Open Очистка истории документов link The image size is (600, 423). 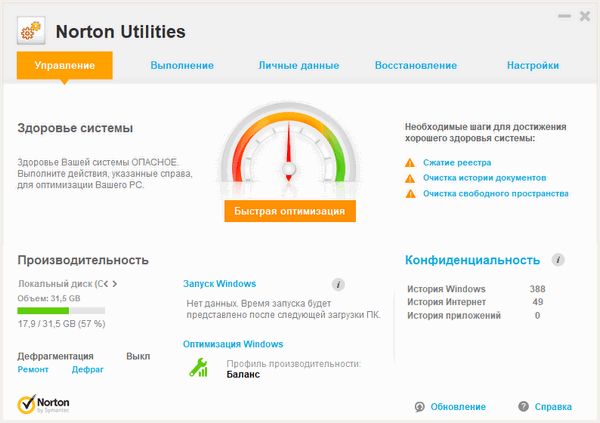point(484,178)
